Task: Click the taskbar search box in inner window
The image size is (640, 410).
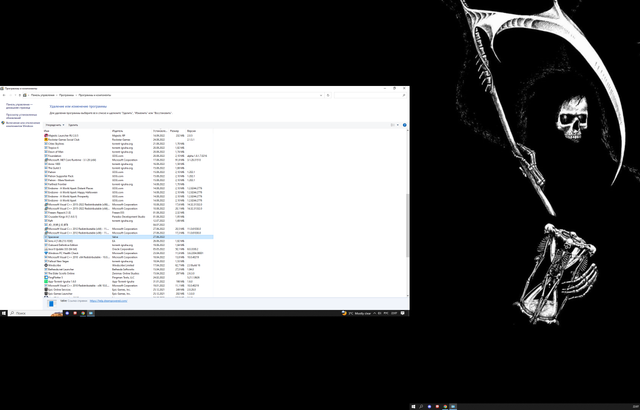Action: click(x=36, y=313)
